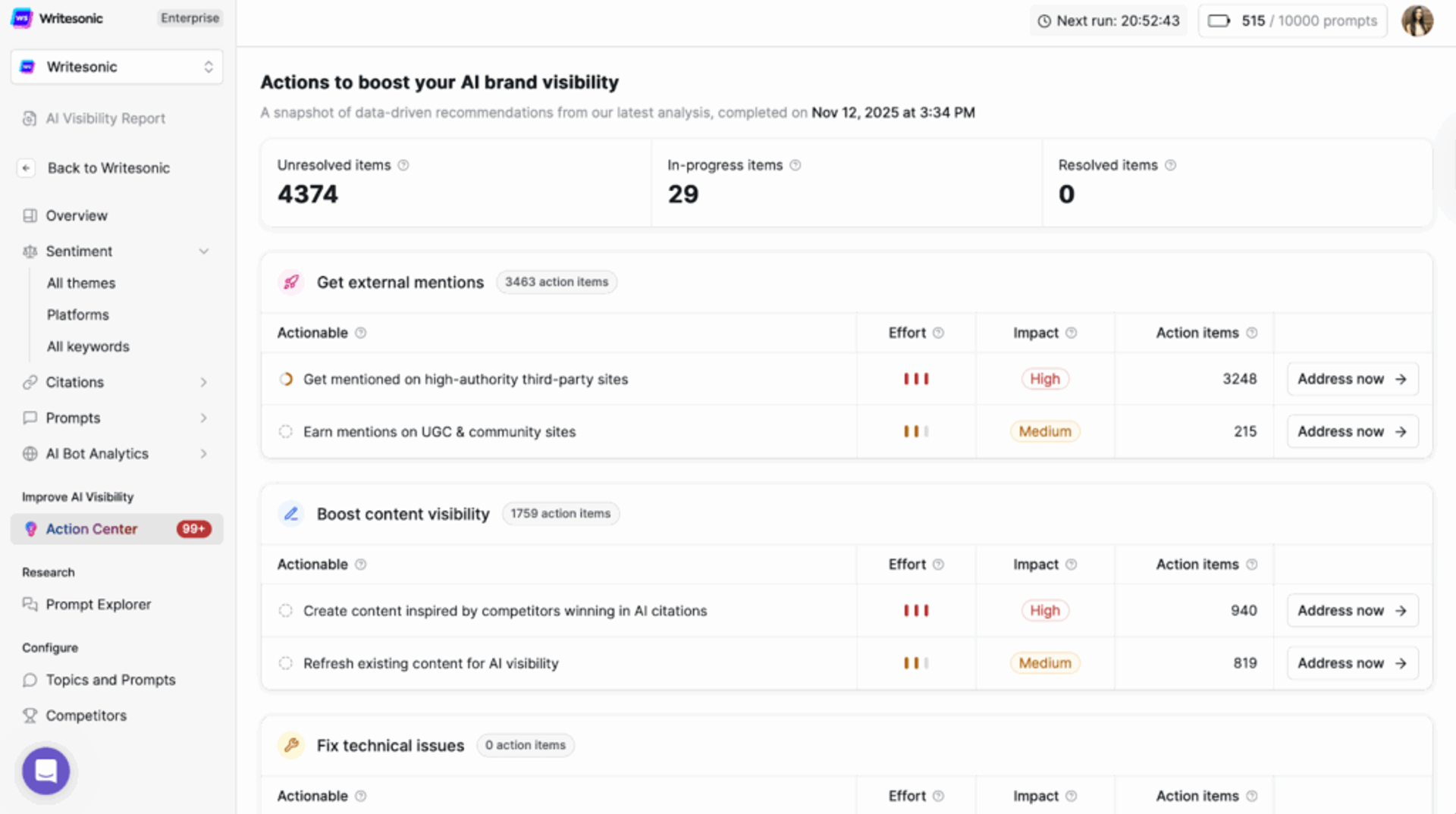Open the Action Center sidebar item
This screenshot has height=814, width=1456.
117,529
